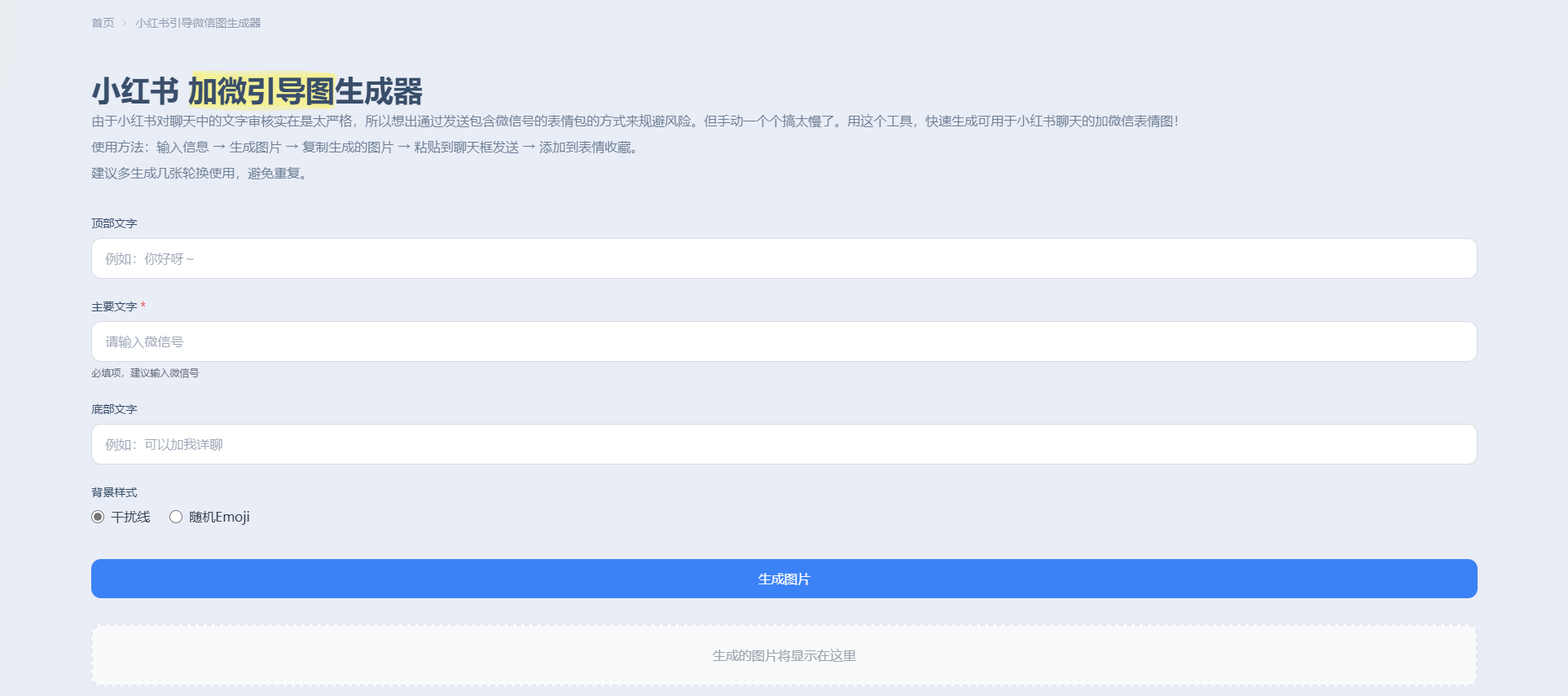Click the 顶部文字 label
Image resolution: width=1568 pixels, height=696 pixels.
click(x=114, y=223)
